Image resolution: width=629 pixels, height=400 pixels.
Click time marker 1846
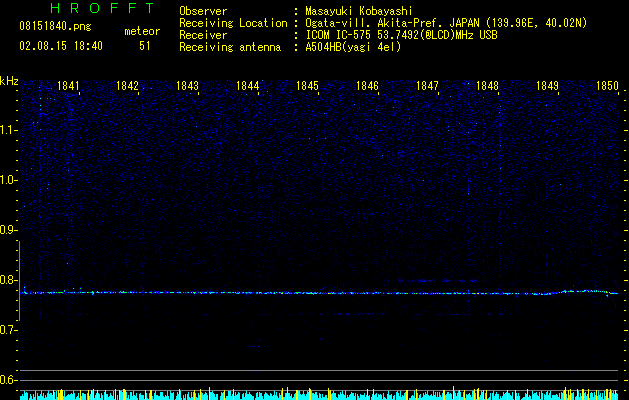[x=367, y=86]
